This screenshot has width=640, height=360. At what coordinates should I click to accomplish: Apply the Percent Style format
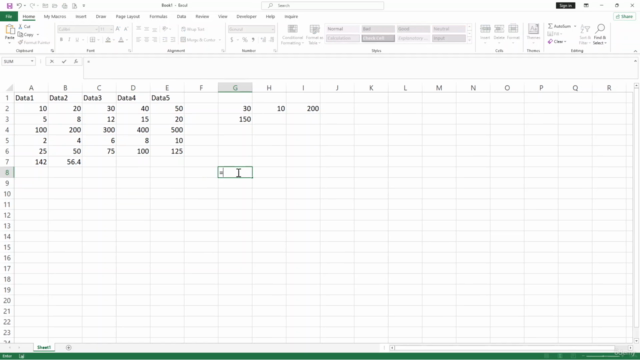click(244, 40)
